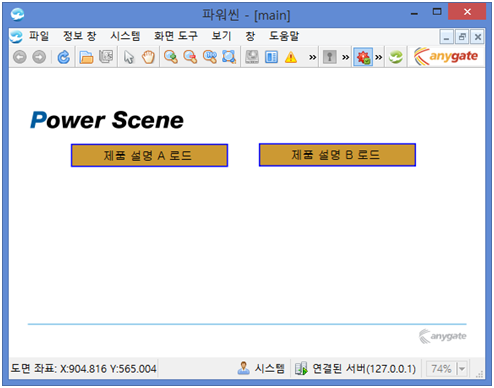Select the hand pan tool
The image size is (494, 388).
tap(148, 57)
